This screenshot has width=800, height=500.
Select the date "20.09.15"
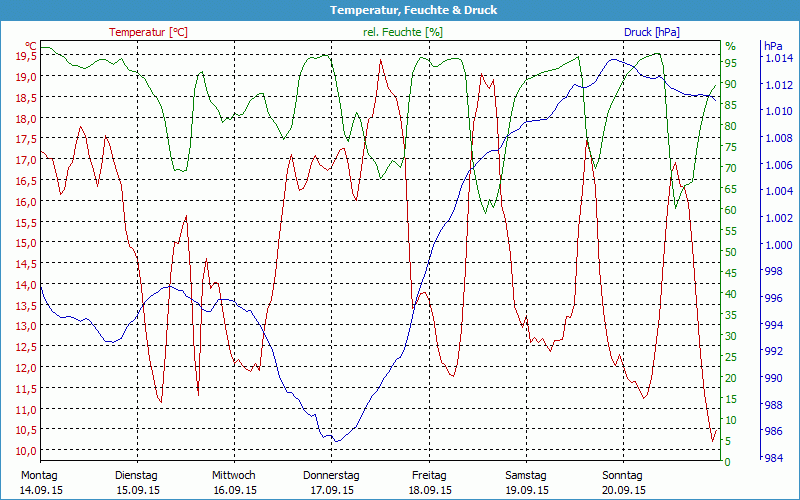[623, 490]
